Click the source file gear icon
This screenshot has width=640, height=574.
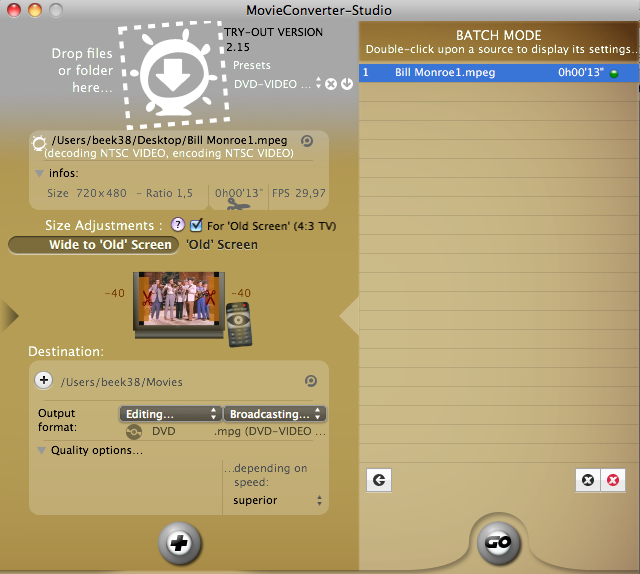pos(39,143)
